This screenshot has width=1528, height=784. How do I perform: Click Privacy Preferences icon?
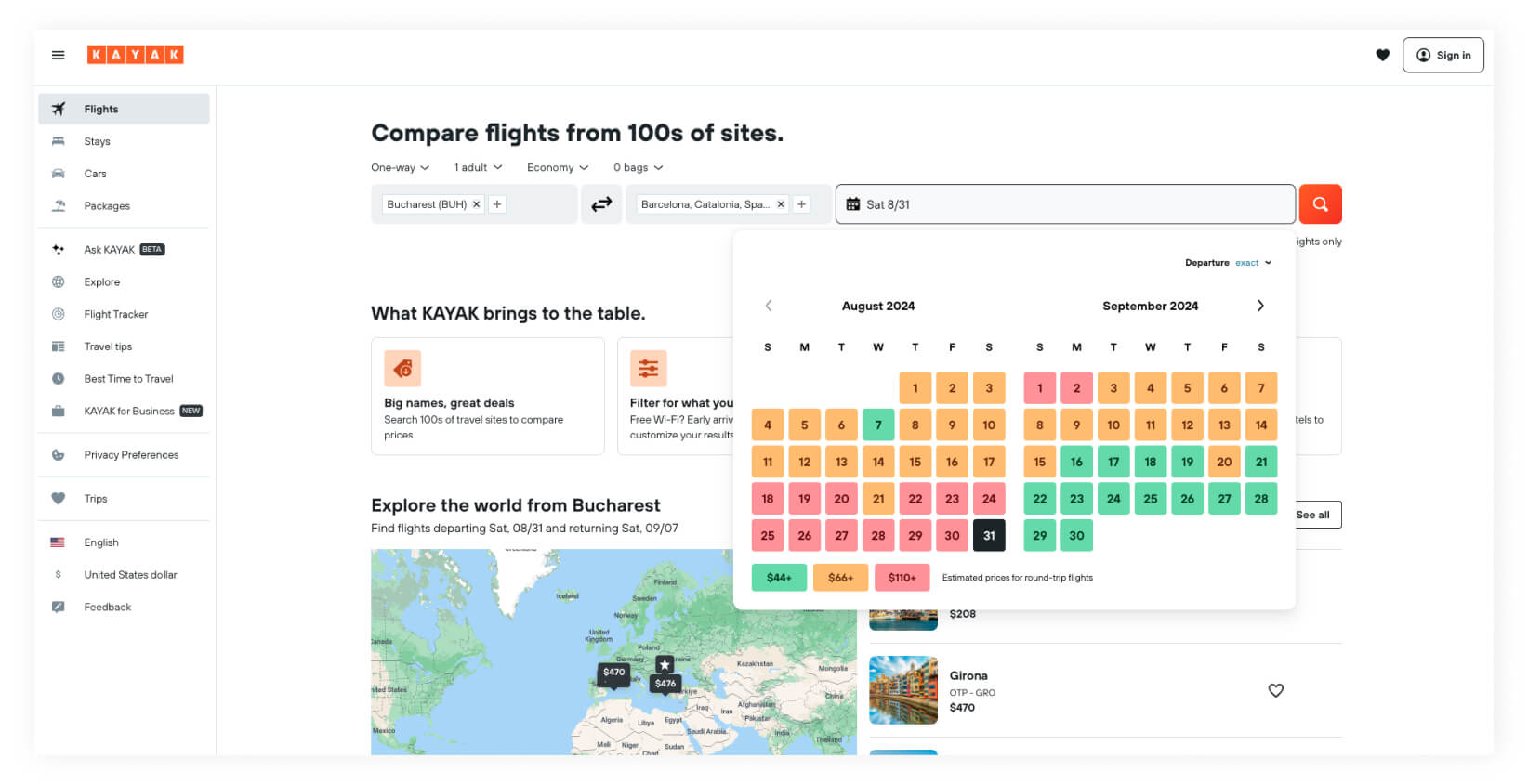(59, 455)
